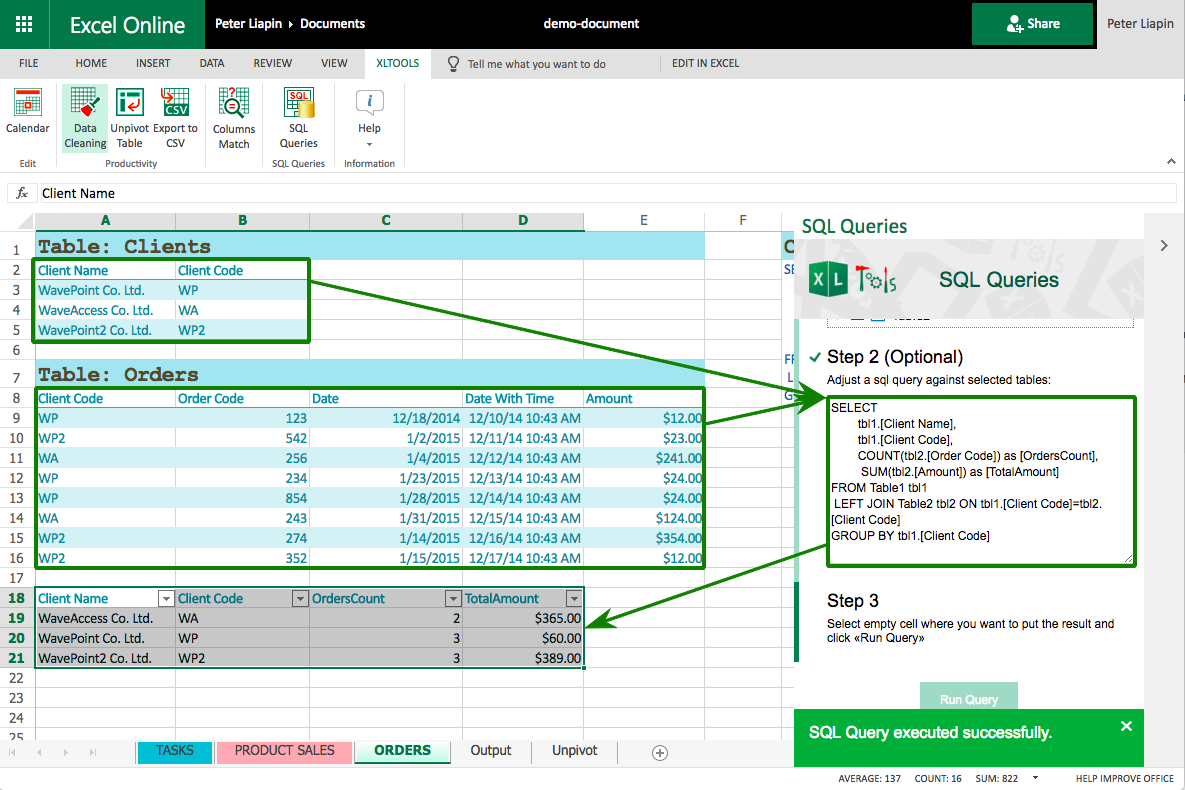The width and height of the screenshot is (1185, 790).
Task: Switch to the Output sheet tab
Action: click(x=490, y=751)
